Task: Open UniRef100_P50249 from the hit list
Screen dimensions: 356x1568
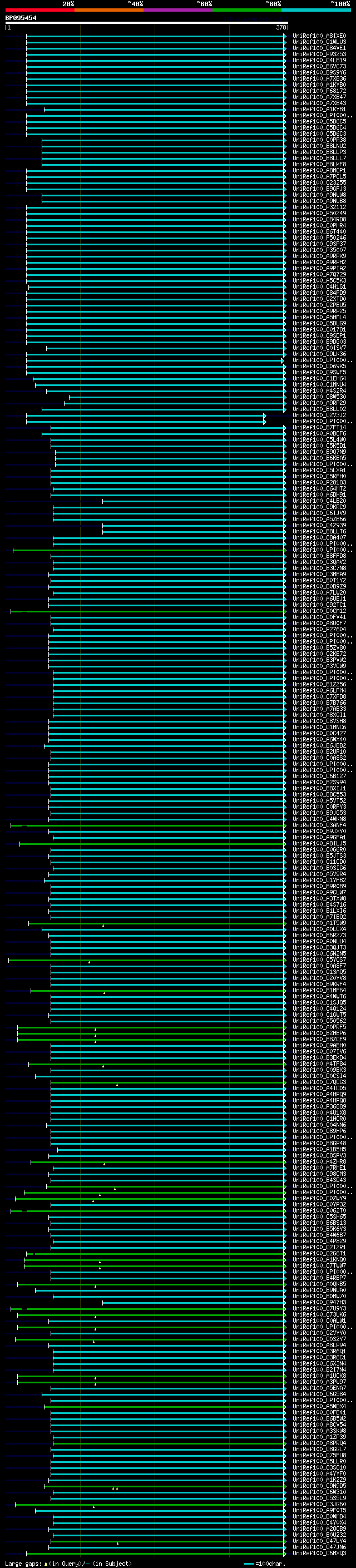Action: (319, 213)
